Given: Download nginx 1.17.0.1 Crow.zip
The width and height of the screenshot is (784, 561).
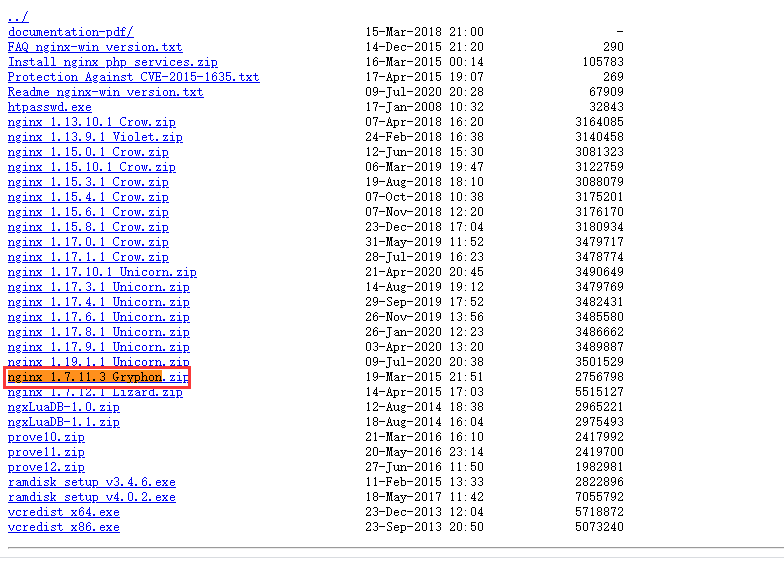Looking at the screenshot, I should [88, 242].
